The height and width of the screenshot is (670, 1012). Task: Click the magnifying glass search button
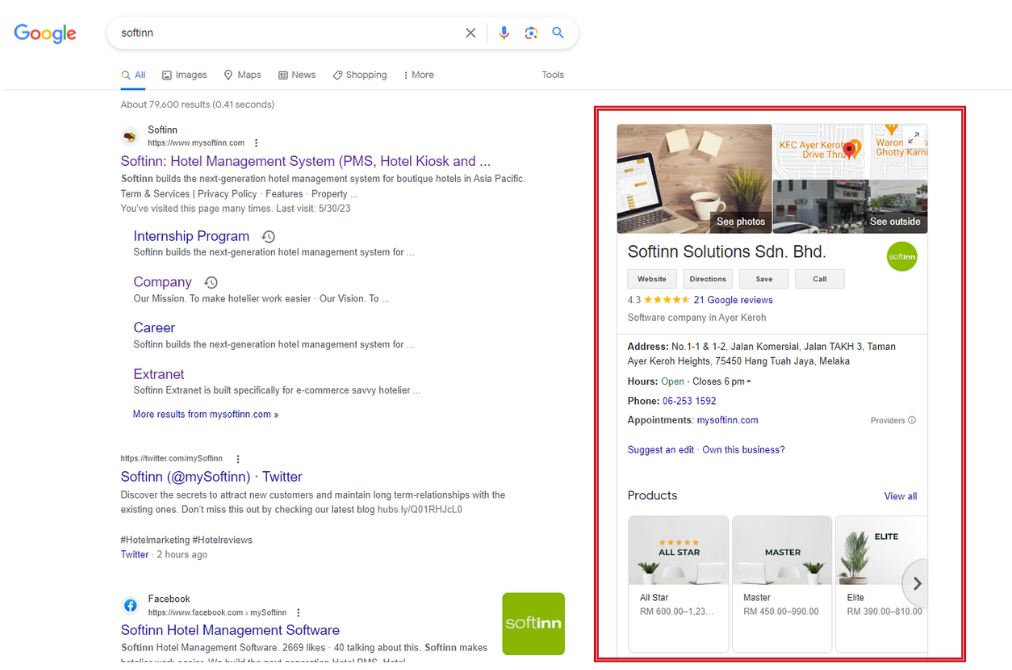(x=558, y=33)
